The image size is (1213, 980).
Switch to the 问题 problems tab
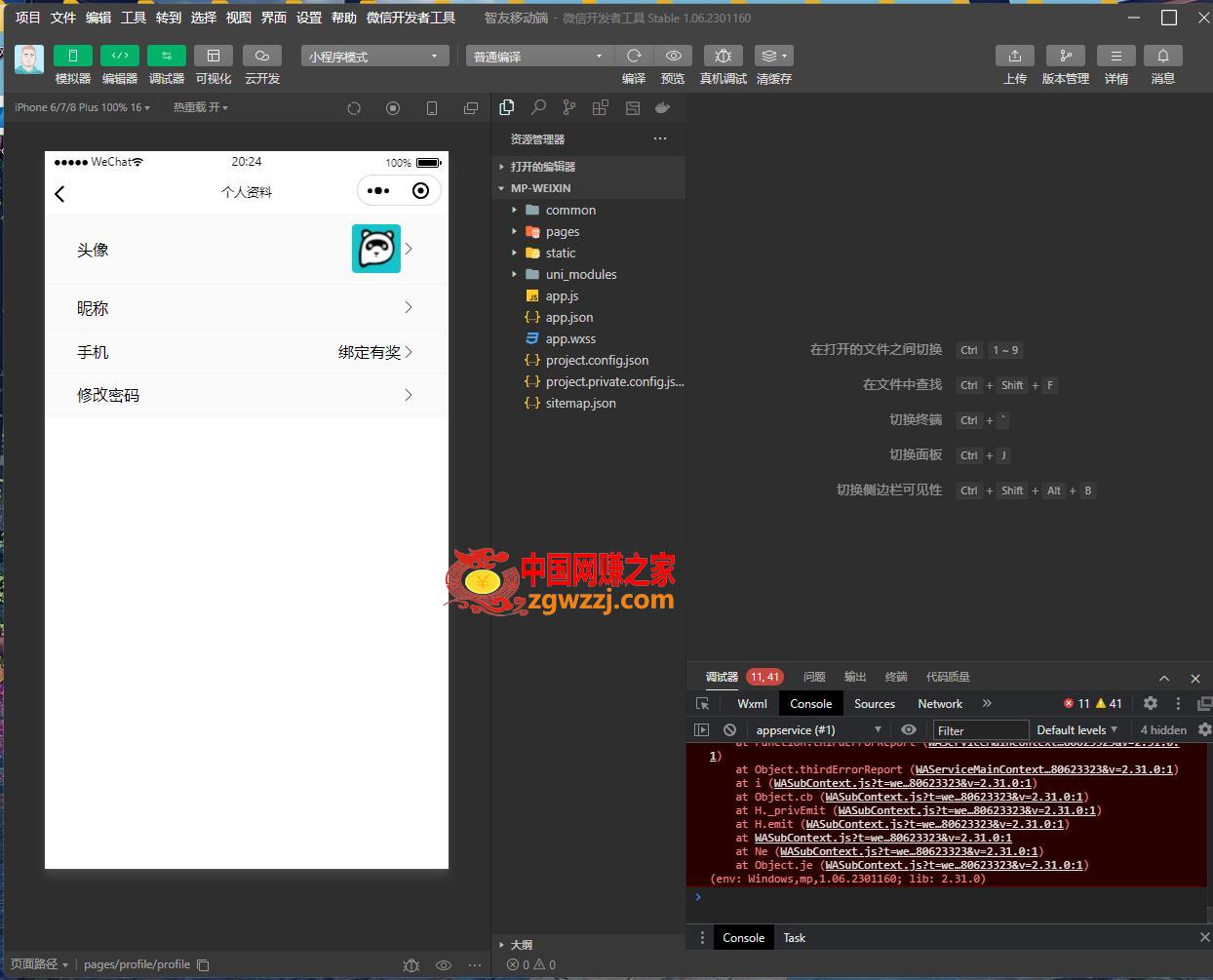(x=814, y=676)
